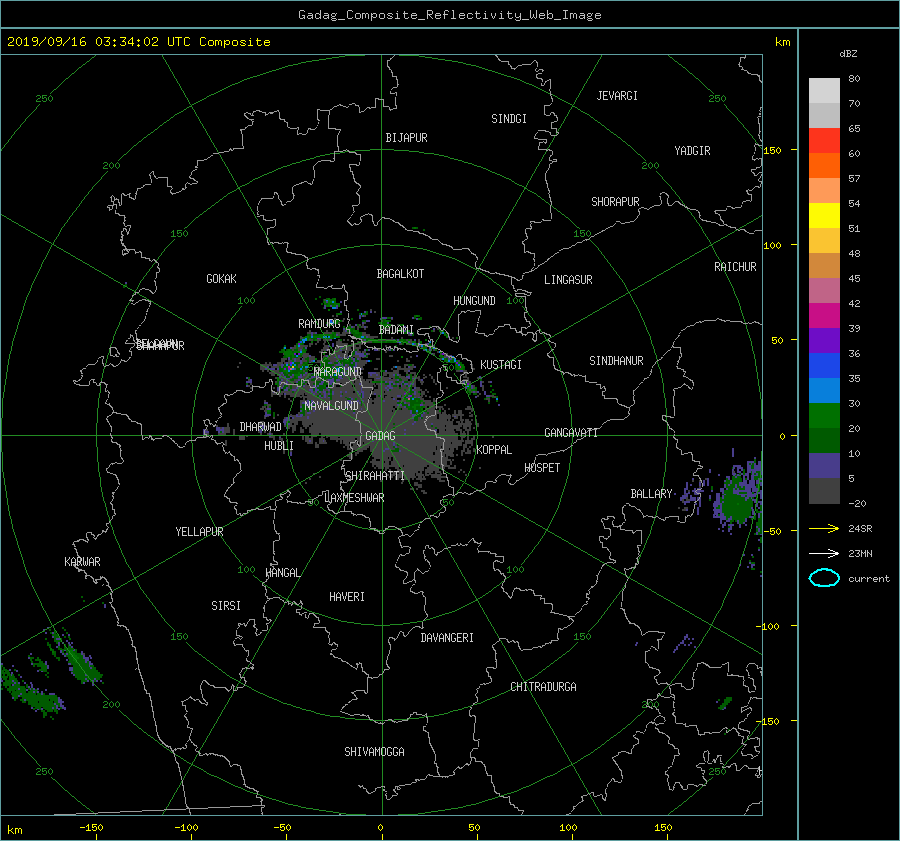Click the SHIRAHATTI city label

pos(375,476)
